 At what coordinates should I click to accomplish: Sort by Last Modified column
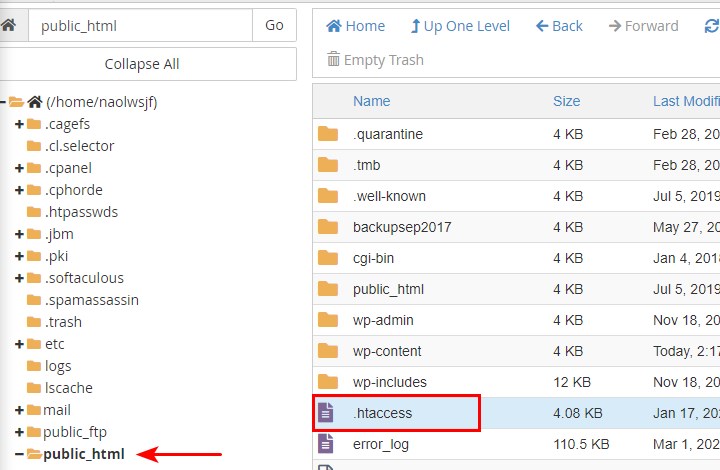pos(686,101)
